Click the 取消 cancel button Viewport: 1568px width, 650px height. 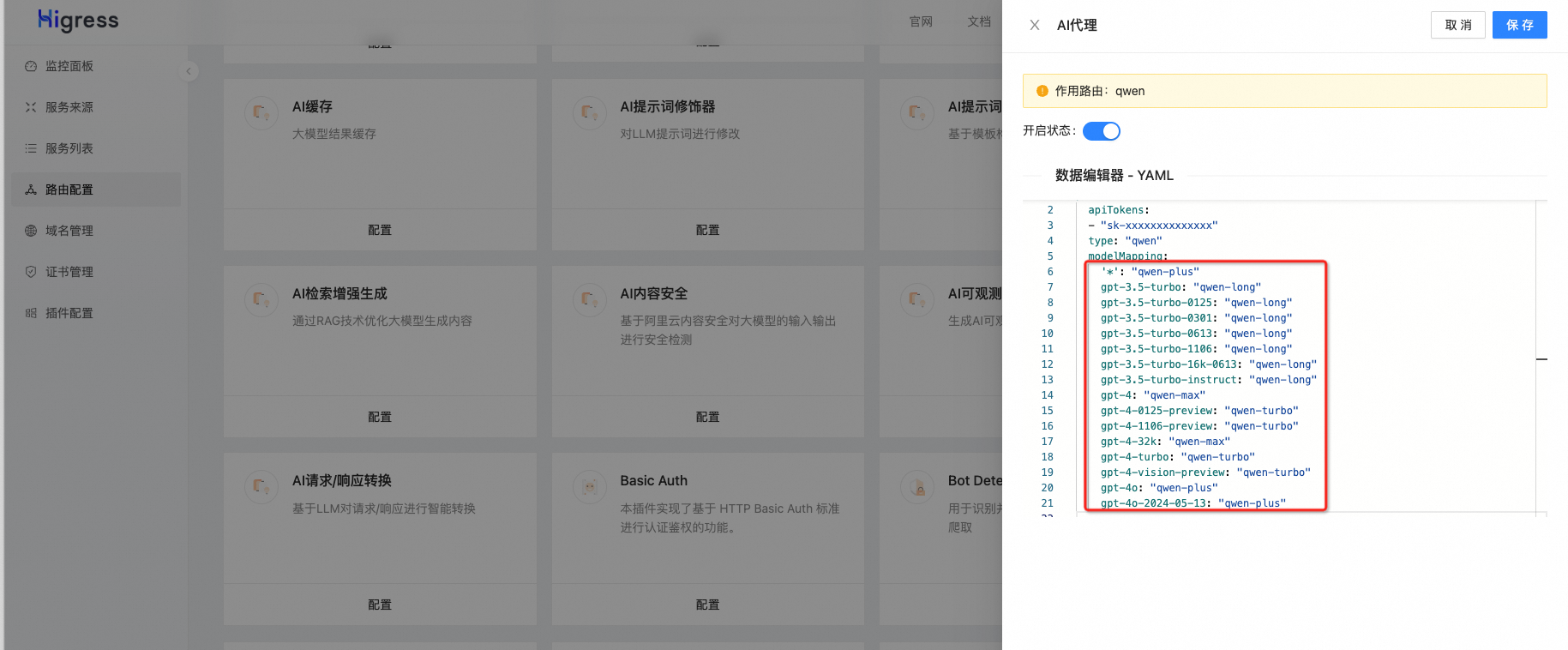pos(1457,25)
